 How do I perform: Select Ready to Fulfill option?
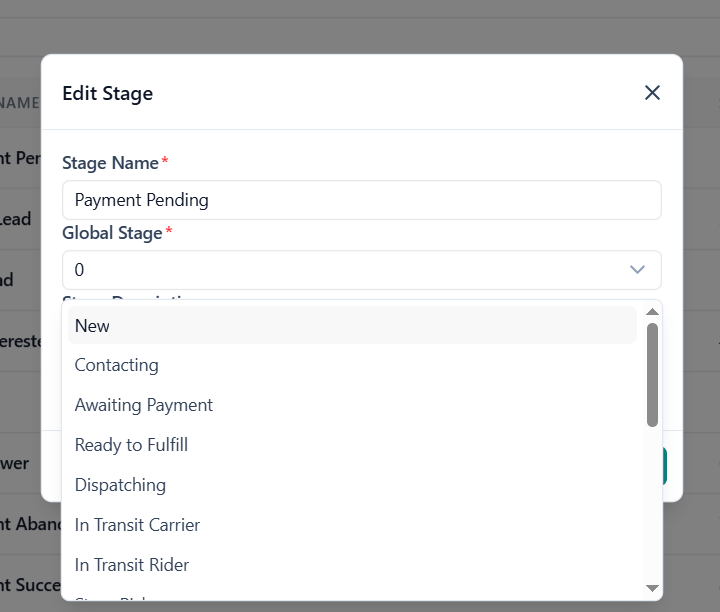coord(352,445)
